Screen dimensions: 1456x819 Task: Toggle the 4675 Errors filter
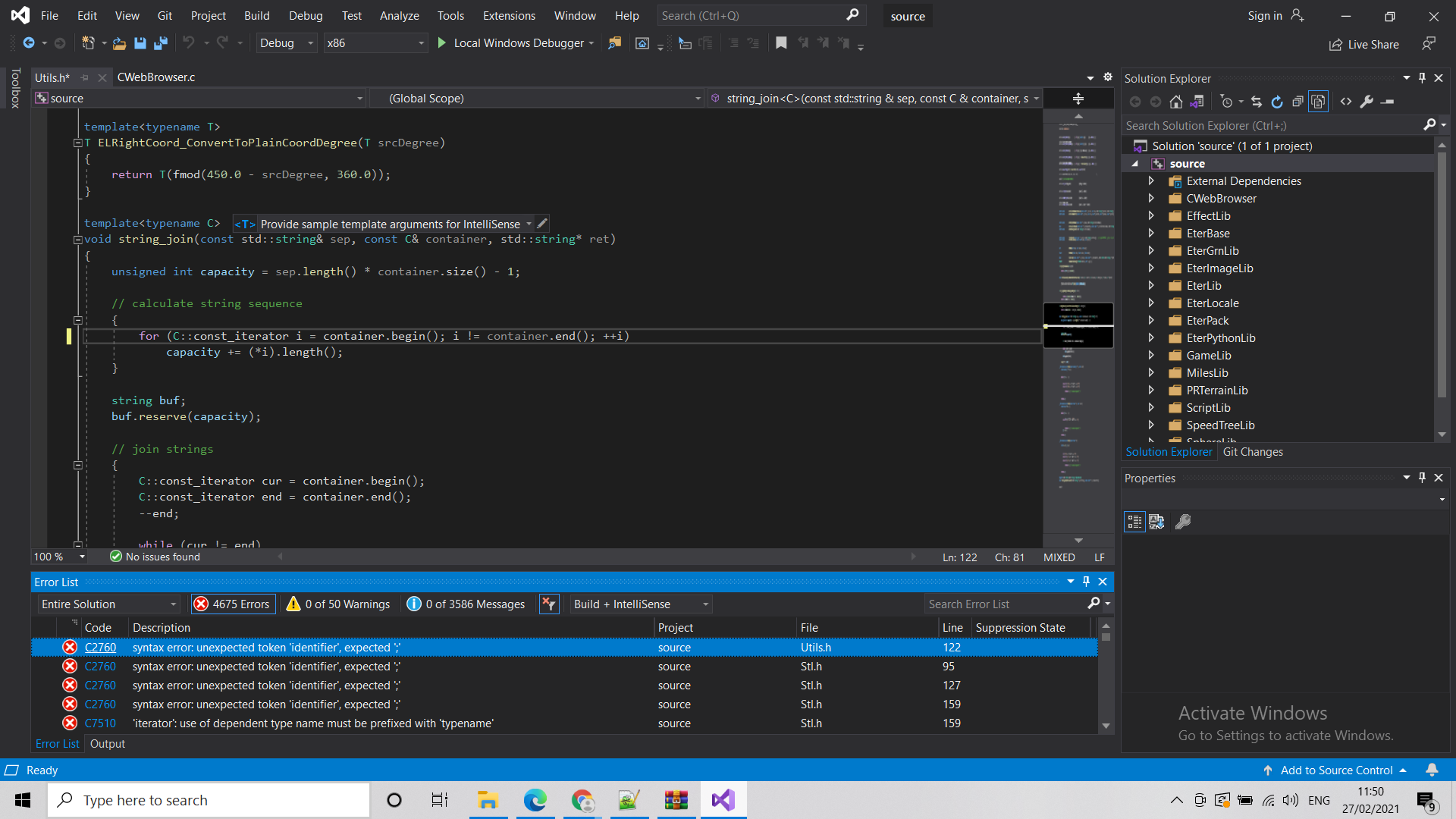coord(233,604)
